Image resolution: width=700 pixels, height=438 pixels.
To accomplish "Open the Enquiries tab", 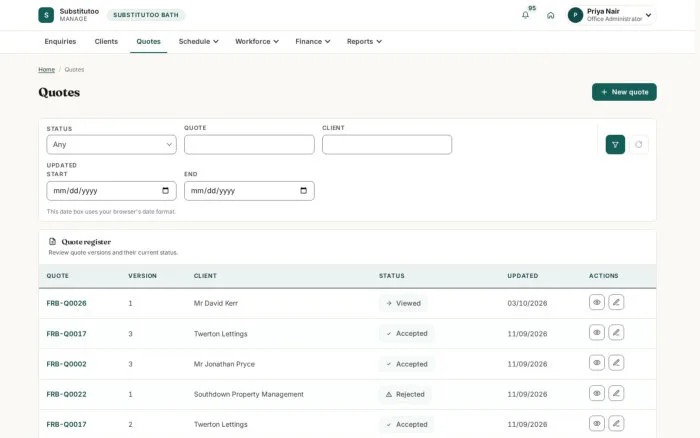I will (x=60, y=42).
